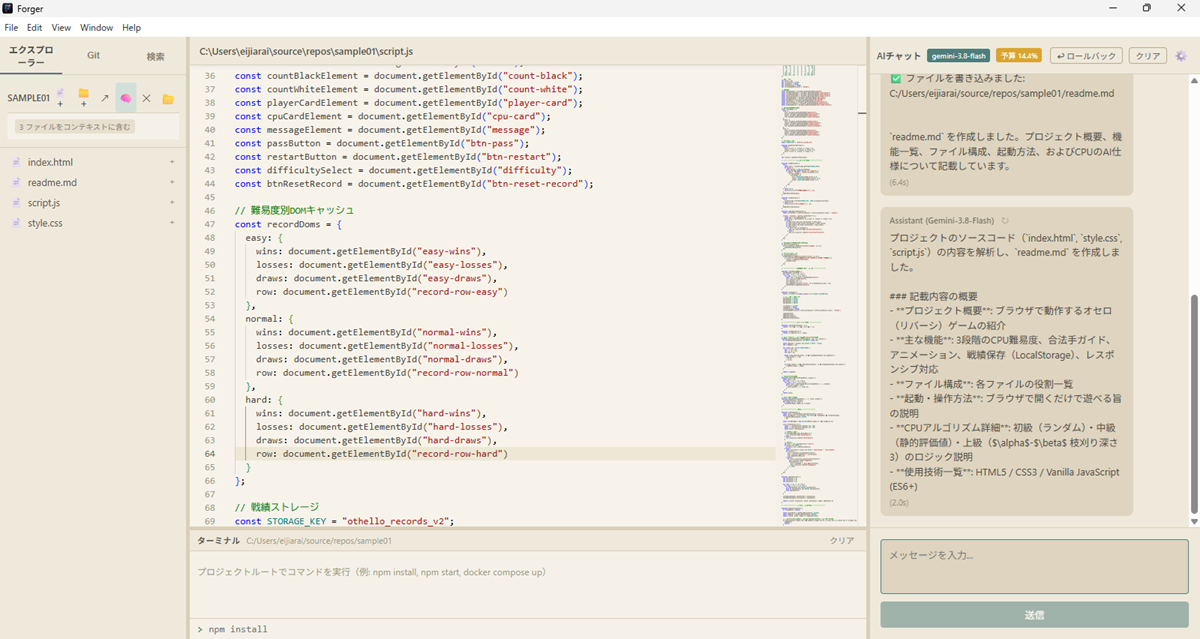Viewport: 1200px width, 639px height.
Task: Click the STORAGE_KEY constant on line 69
Action: pyautogui.click(x=297, y=521)
